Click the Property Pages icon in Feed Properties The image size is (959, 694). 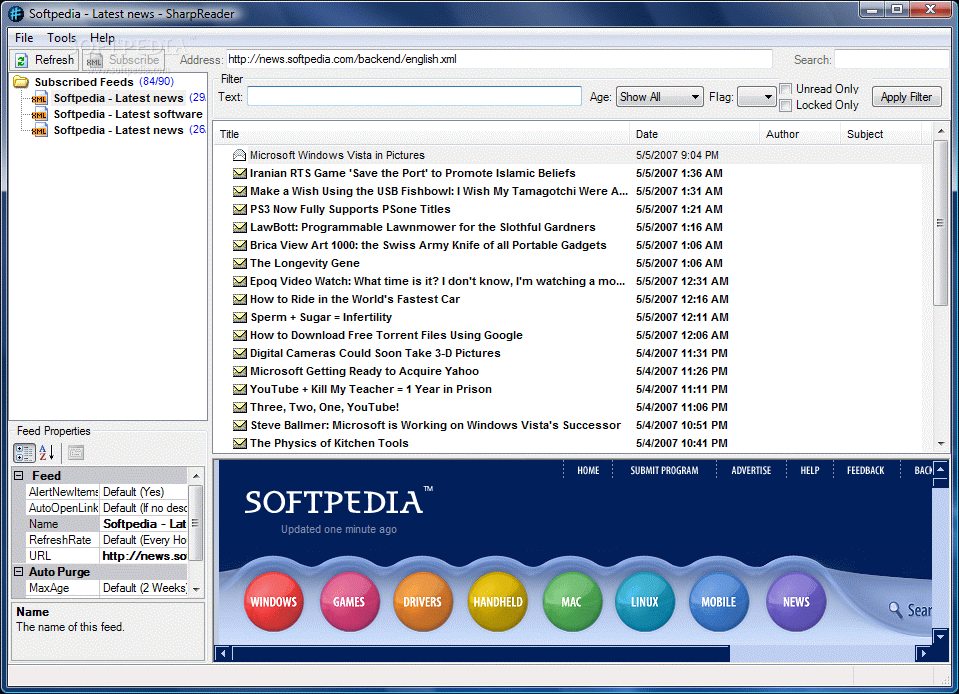pyautogui.click(x=76, y=453)
